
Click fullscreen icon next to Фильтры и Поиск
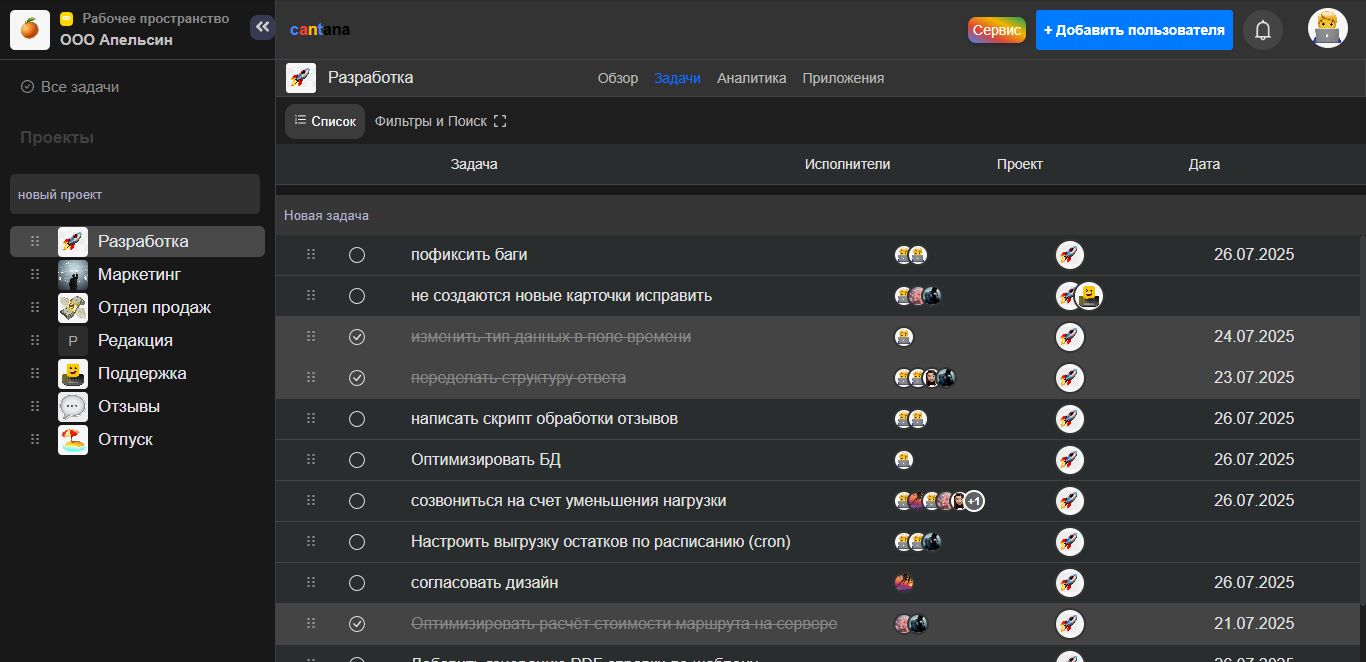tap(501, 121)
